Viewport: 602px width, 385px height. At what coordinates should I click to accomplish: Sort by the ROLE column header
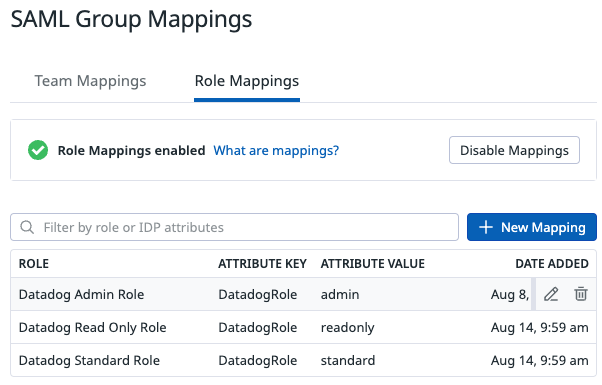(x=34, y=264)
